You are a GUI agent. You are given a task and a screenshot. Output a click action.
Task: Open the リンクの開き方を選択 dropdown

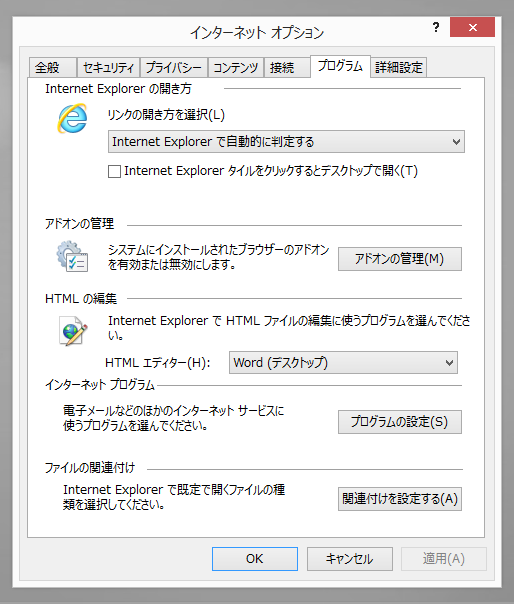pos(286,142)
